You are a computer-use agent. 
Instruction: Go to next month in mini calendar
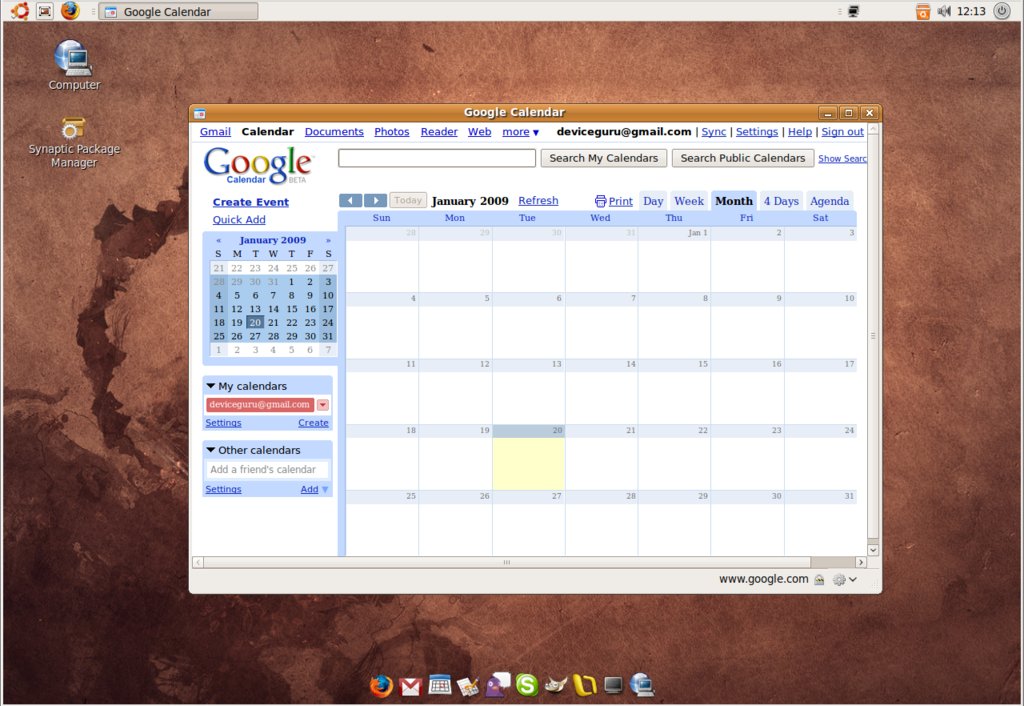(x=328, y=240)
